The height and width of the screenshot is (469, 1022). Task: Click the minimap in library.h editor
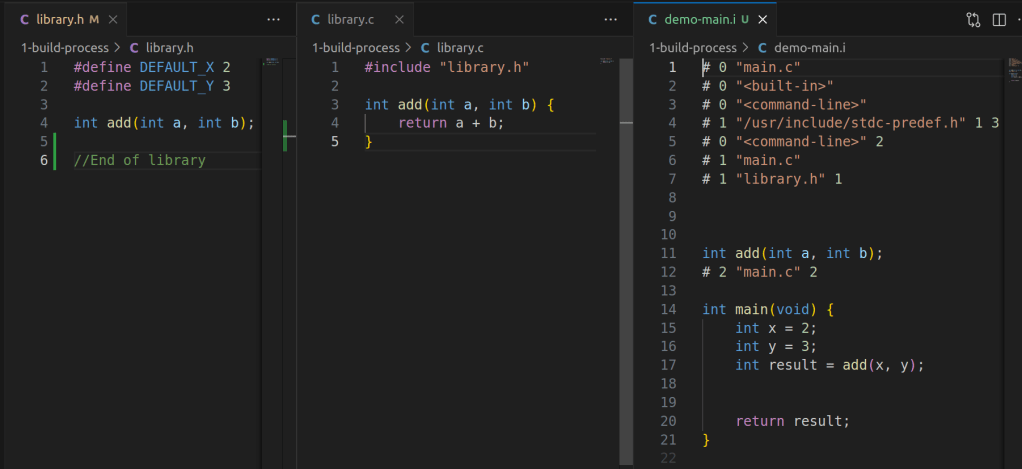tap(270, 64)
